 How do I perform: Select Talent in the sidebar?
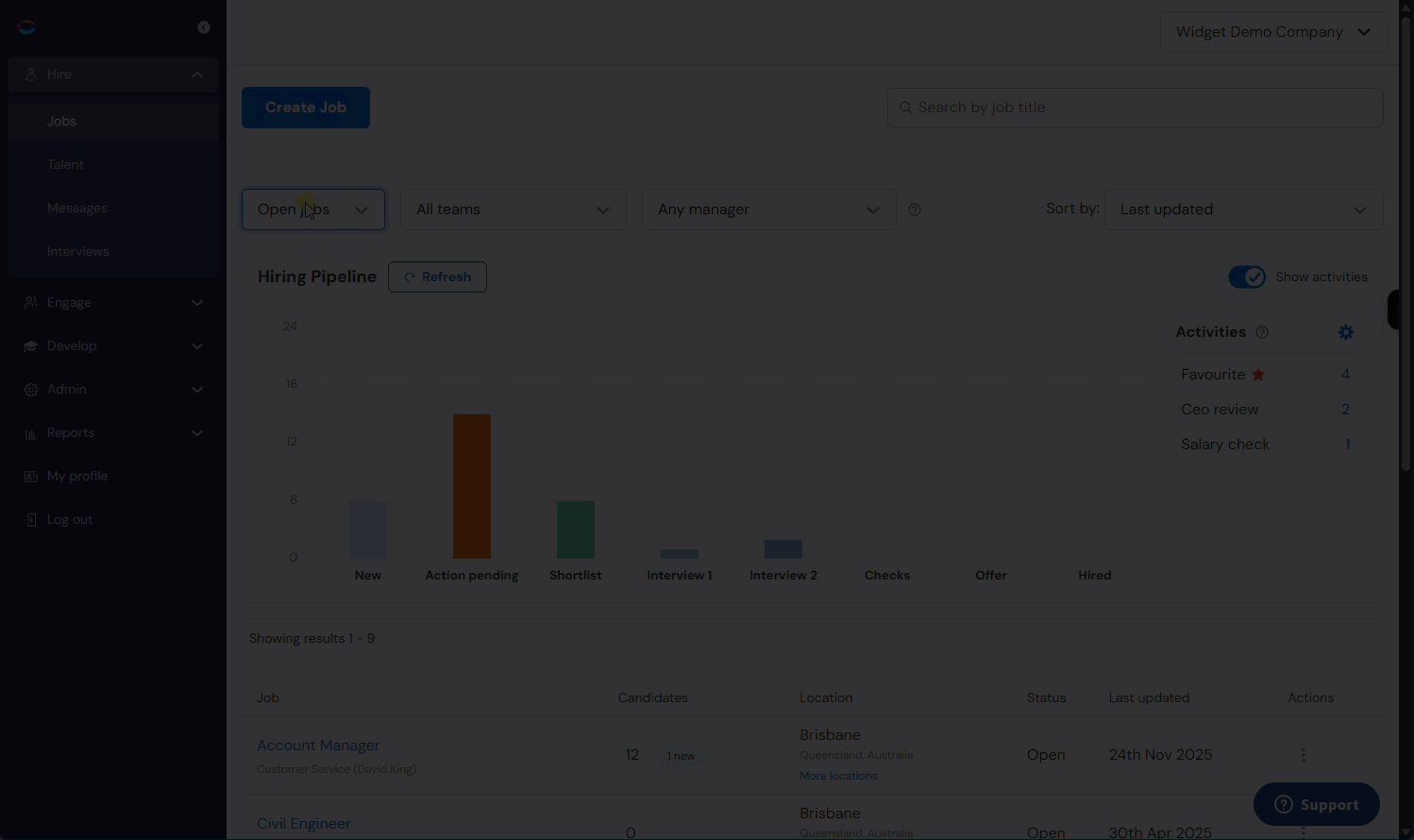[x=113, y=164]
